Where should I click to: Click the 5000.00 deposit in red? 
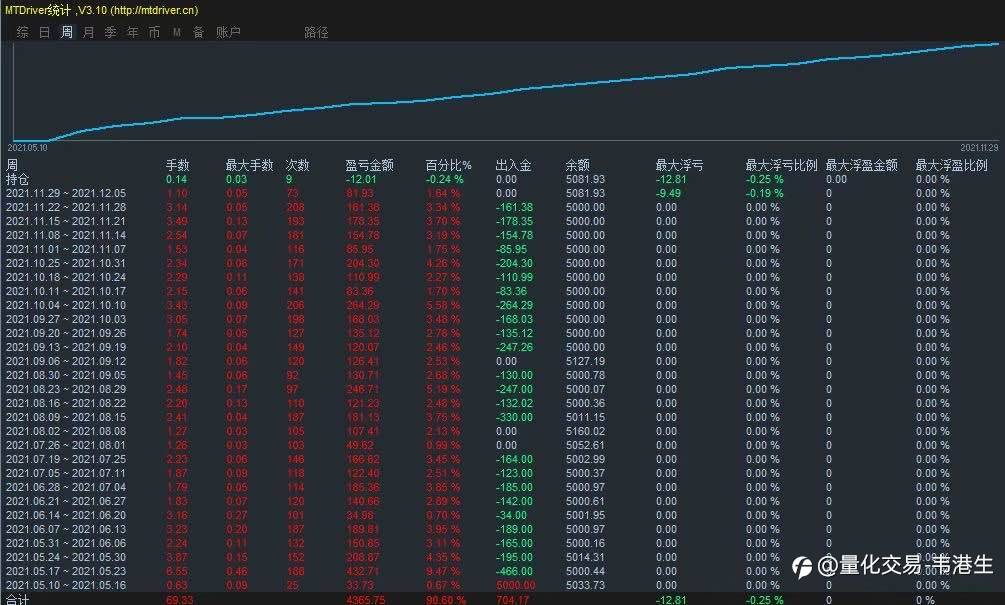[x=515, y=585]
